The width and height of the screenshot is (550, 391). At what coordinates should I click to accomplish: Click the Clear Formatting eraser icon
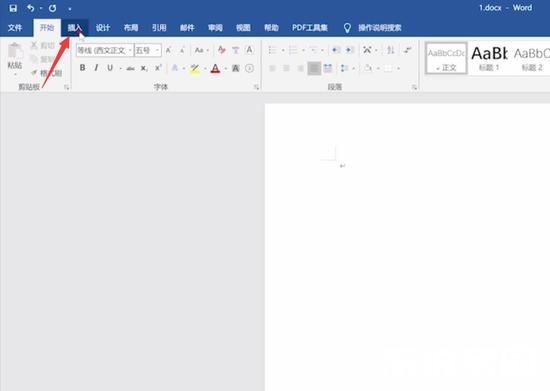point(222,50)
